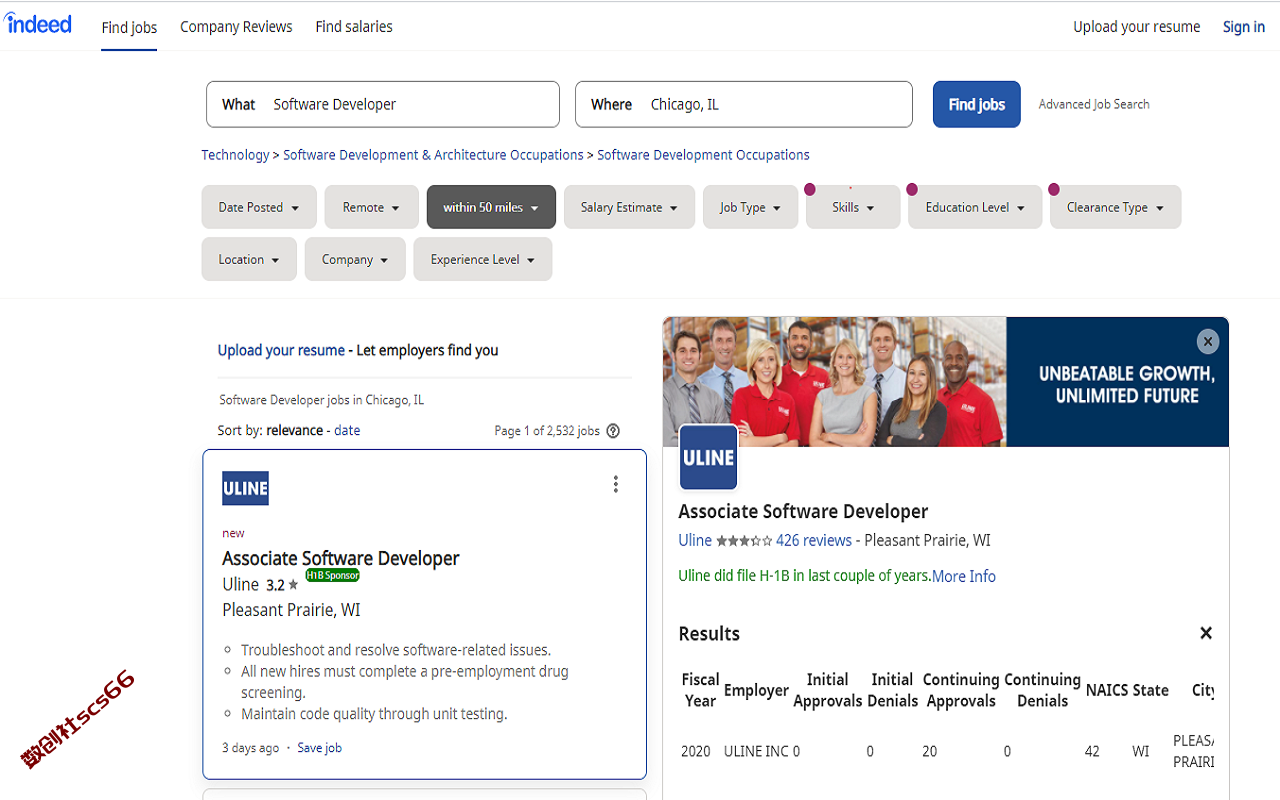The width and height of the screenshot is (1280, 800).
Task: Open Advanced Job Search
Action: pos(1094,104)
